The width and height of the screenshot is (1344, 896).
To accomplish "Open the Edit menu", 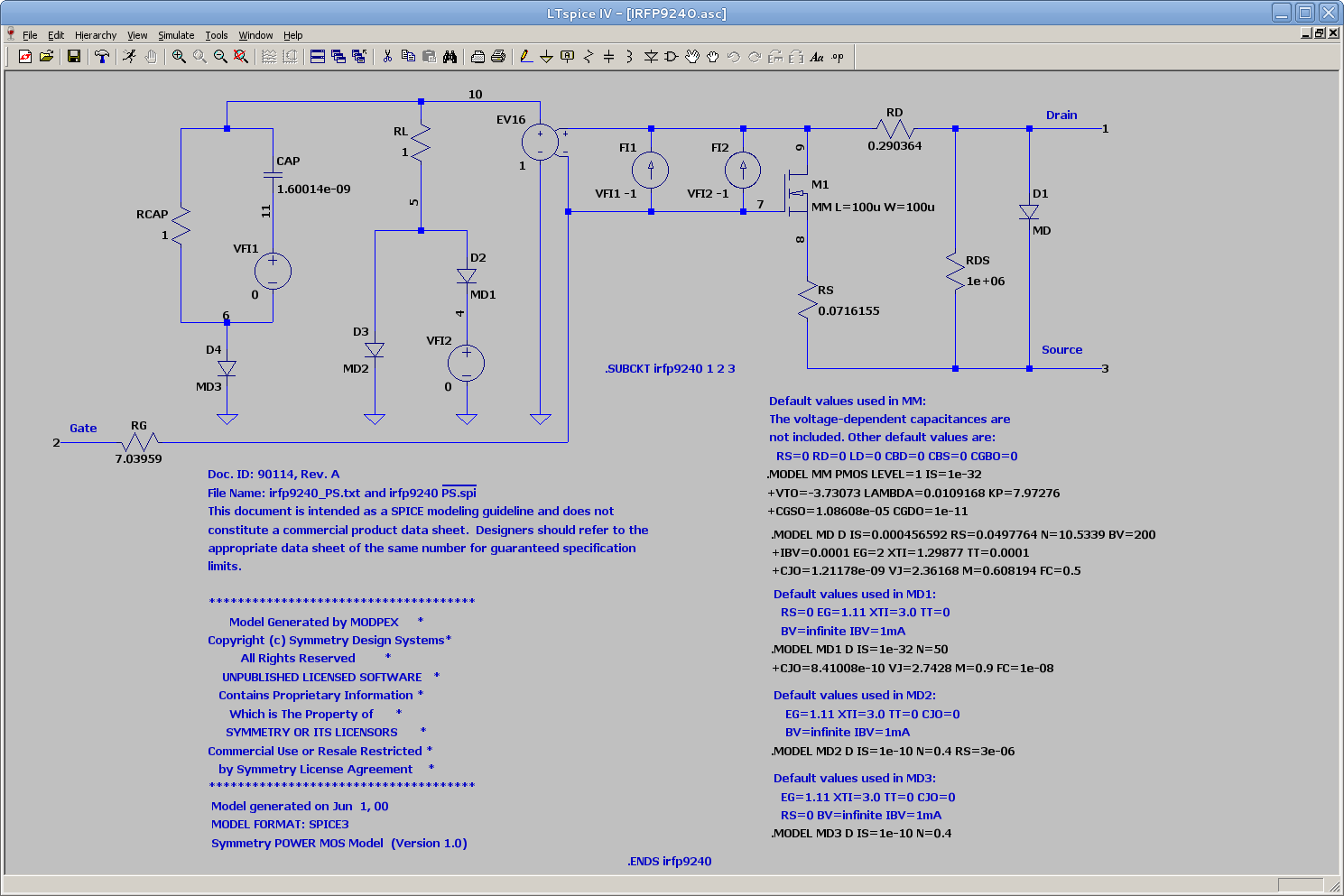I will 56,35.
